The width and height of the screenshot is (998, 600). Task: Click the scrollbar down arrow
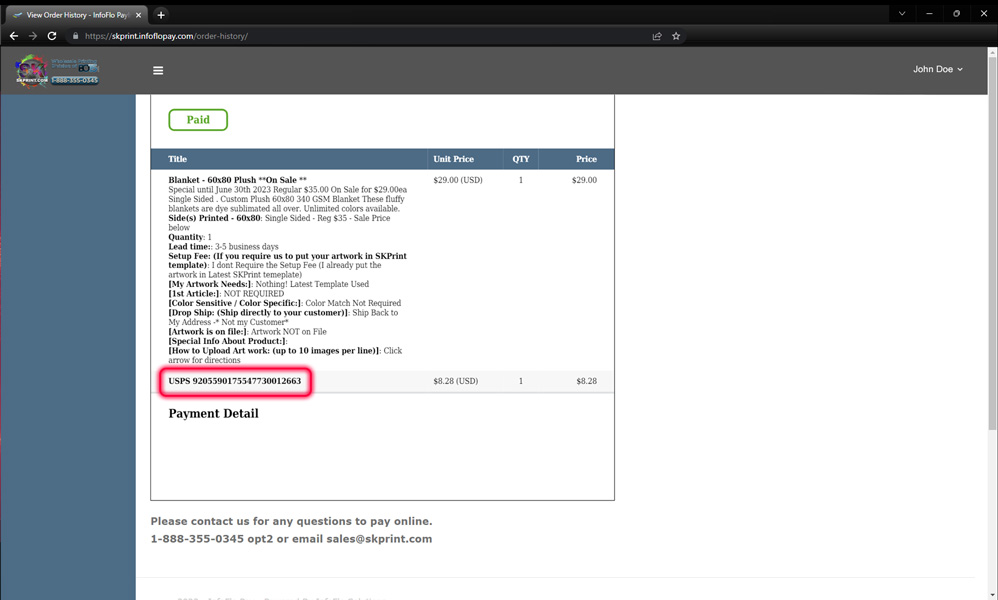(x=992, y=594)
